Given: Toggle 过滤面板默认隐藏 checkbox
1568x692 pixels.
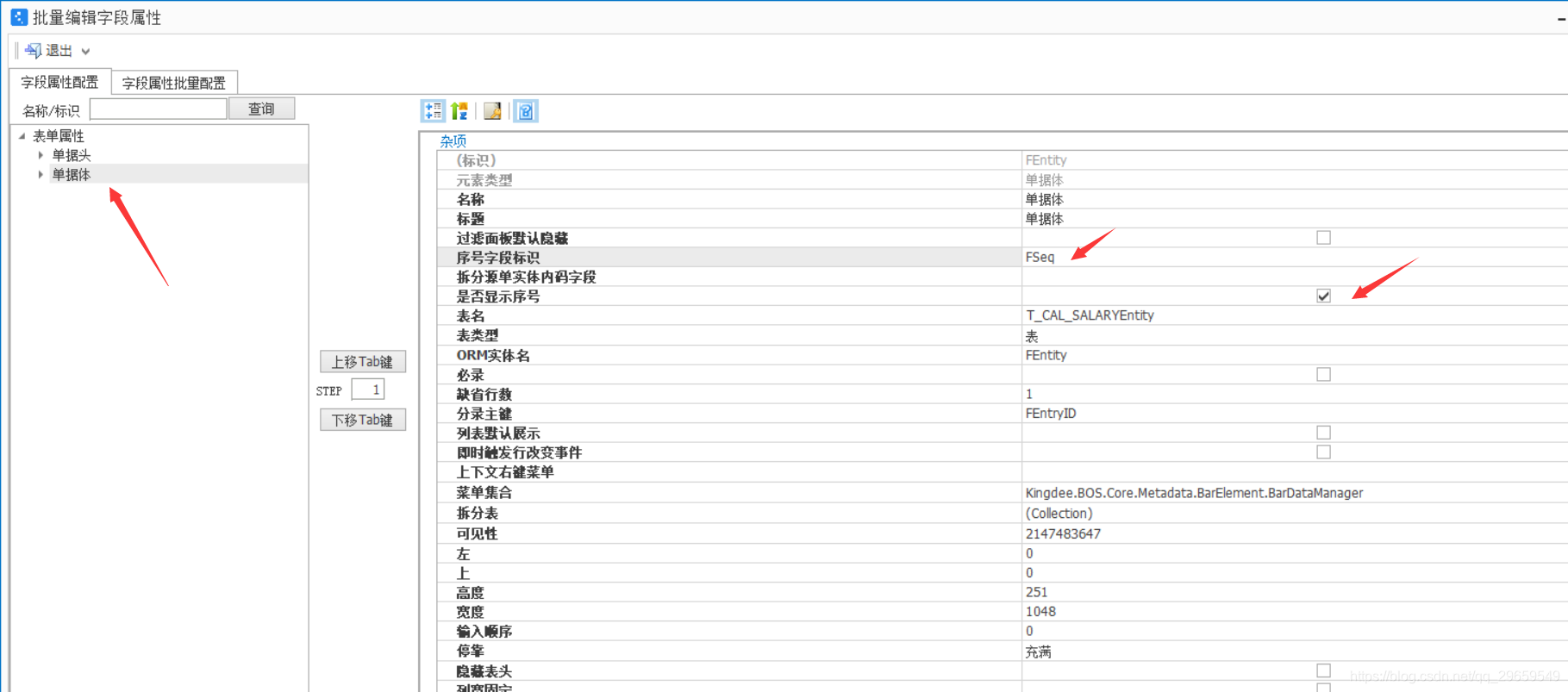Looking at the screenshot, I should click(x=1323, y=238).
